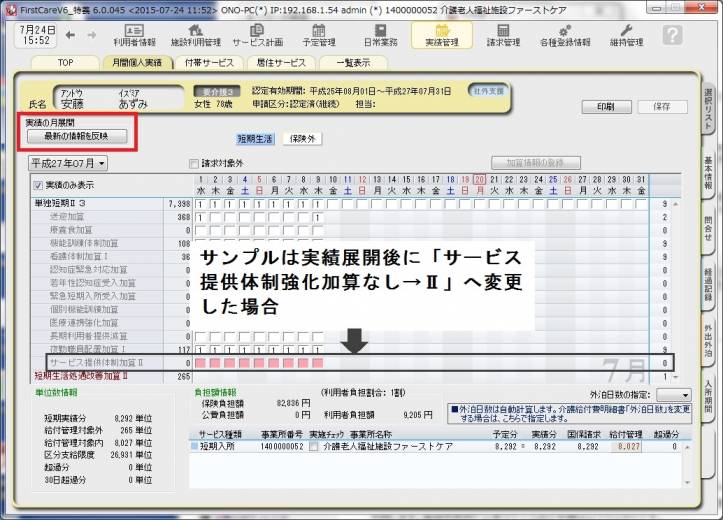
Task: Click 最新の情報を反映 button
Action: (70, 135)
